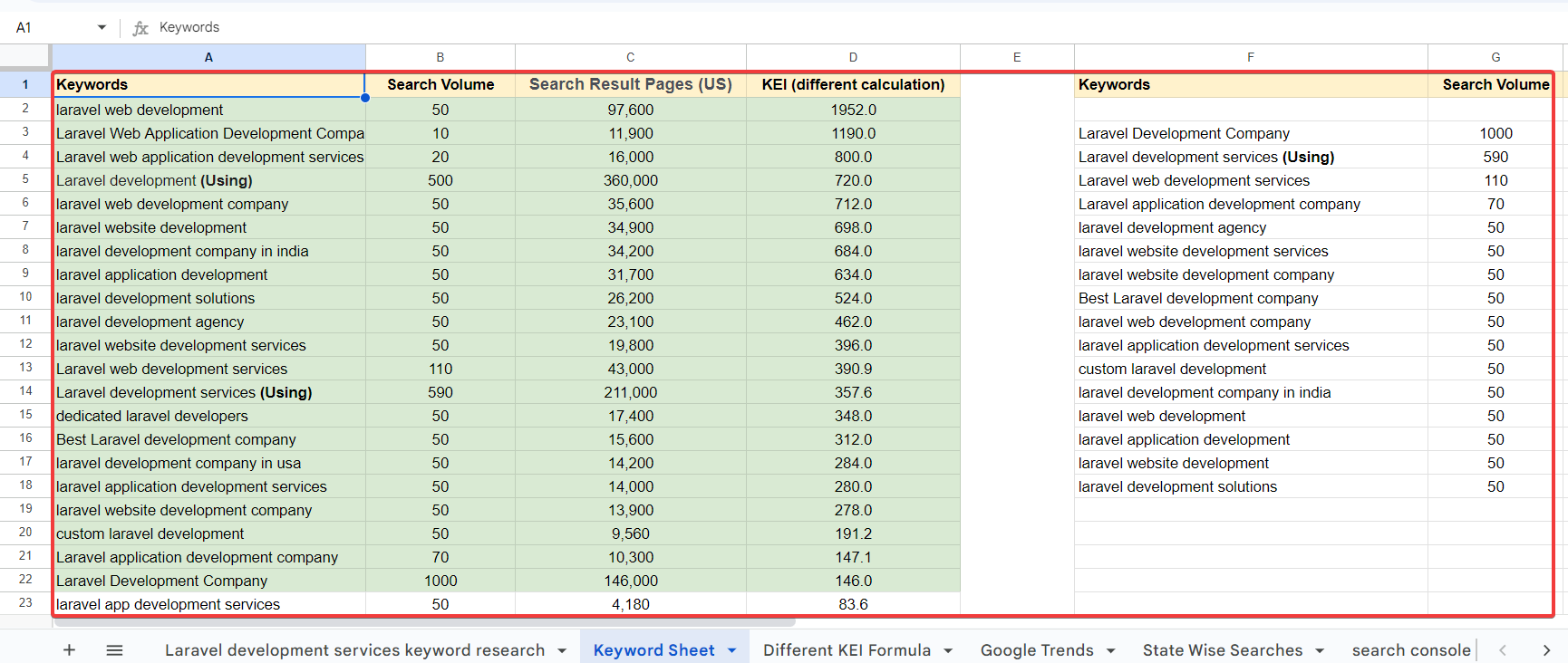Click search volume 1000 in column B
Screen dimensions: 1568x663
tap(440, 581)
